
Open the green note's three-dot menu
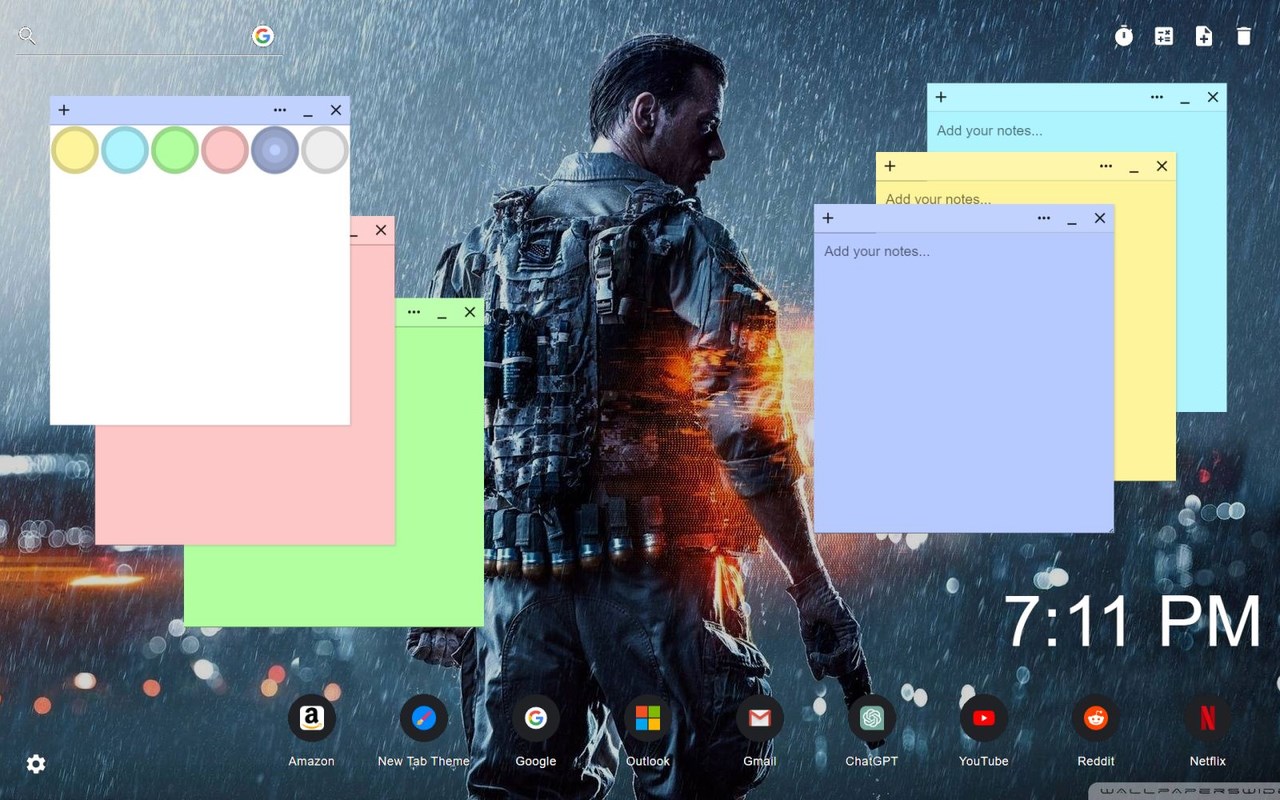coord(414,312)
